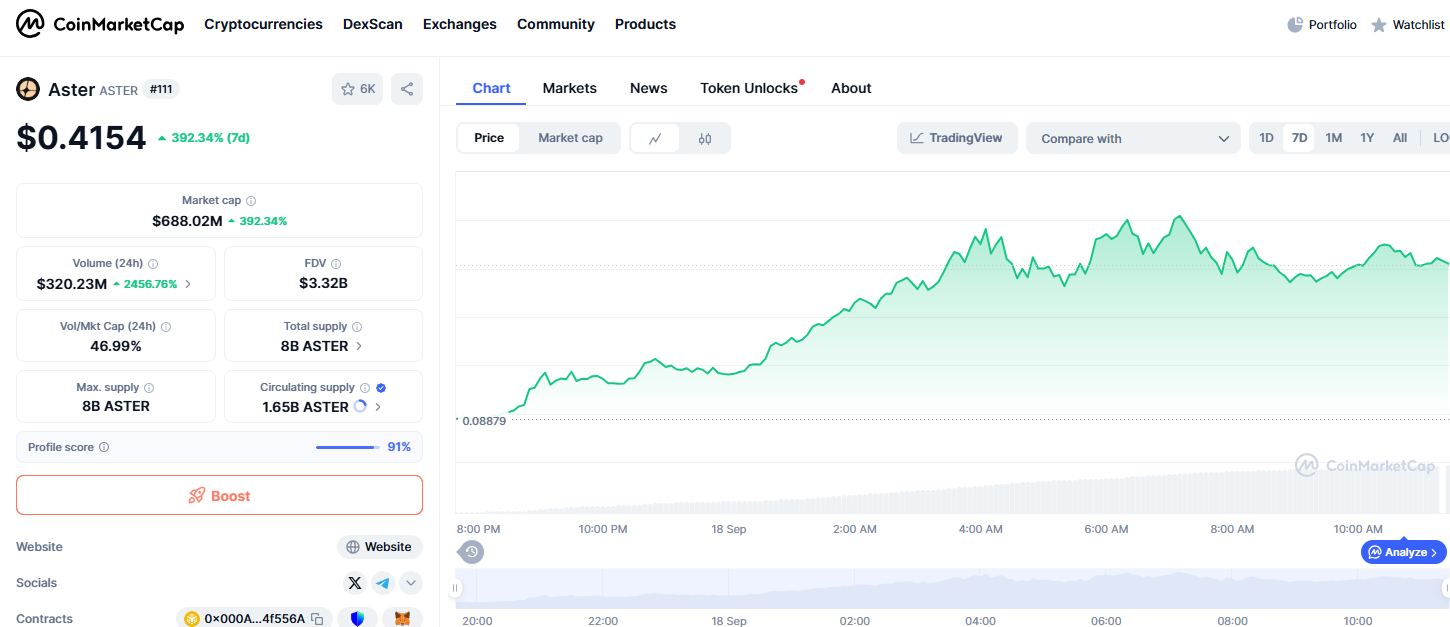Click the $688.02M market cap value
The width and height of the screenshot is (1450, 627).
187,221
